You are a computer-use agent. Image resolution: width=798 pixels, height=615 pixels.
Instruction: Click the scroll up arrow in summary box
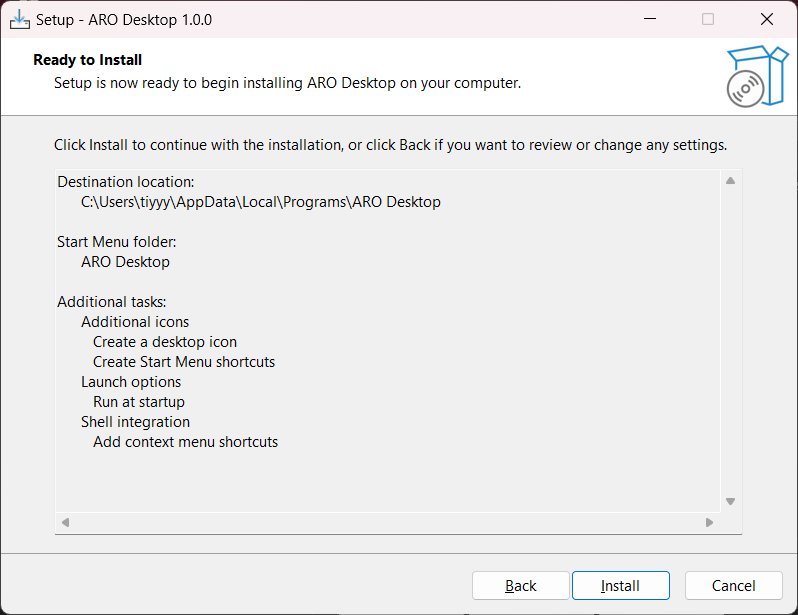point(730,181)
